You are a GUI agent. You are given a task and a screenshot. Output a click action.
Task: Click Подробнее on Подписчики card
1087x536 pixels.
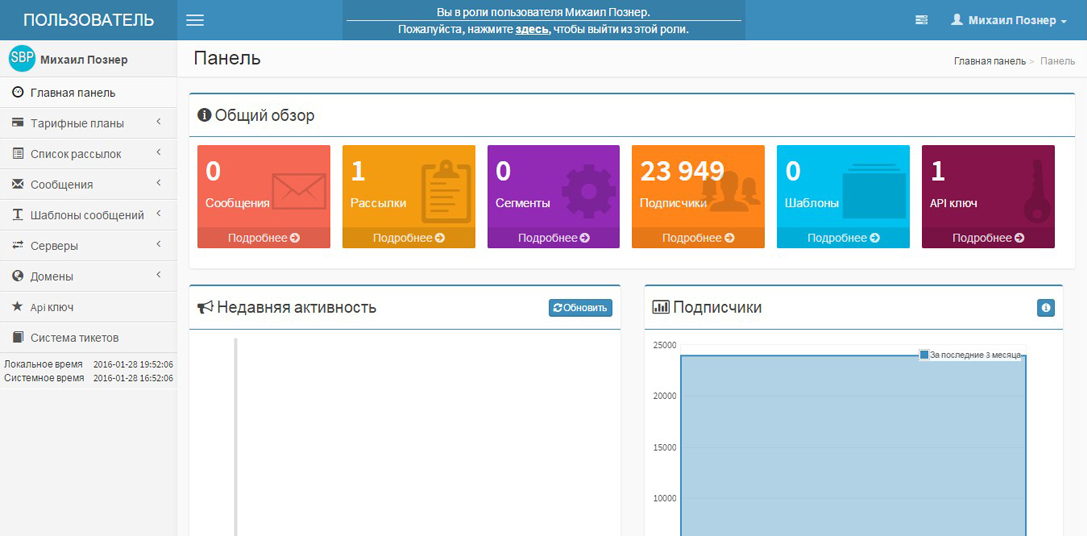tap(698, 238)
